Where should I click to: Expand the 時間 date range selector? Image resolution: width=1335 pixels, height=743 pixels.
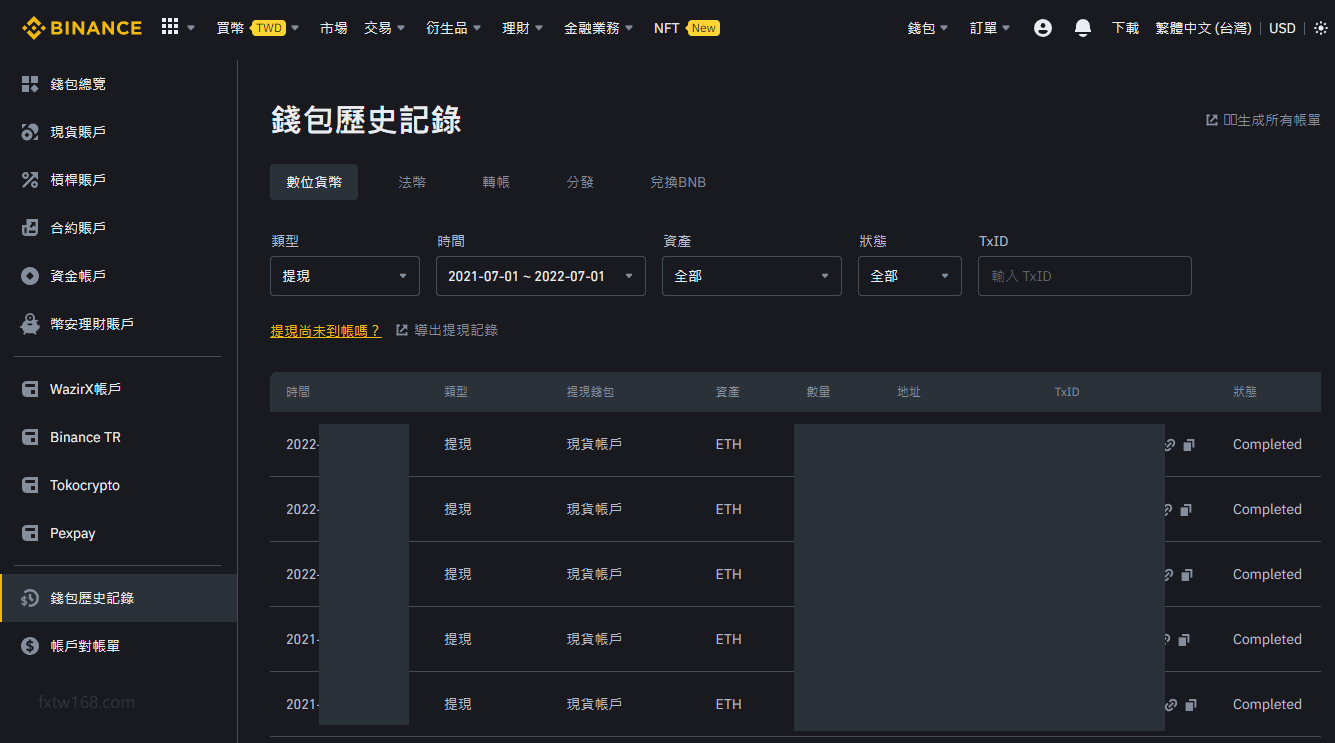(540, 275)
